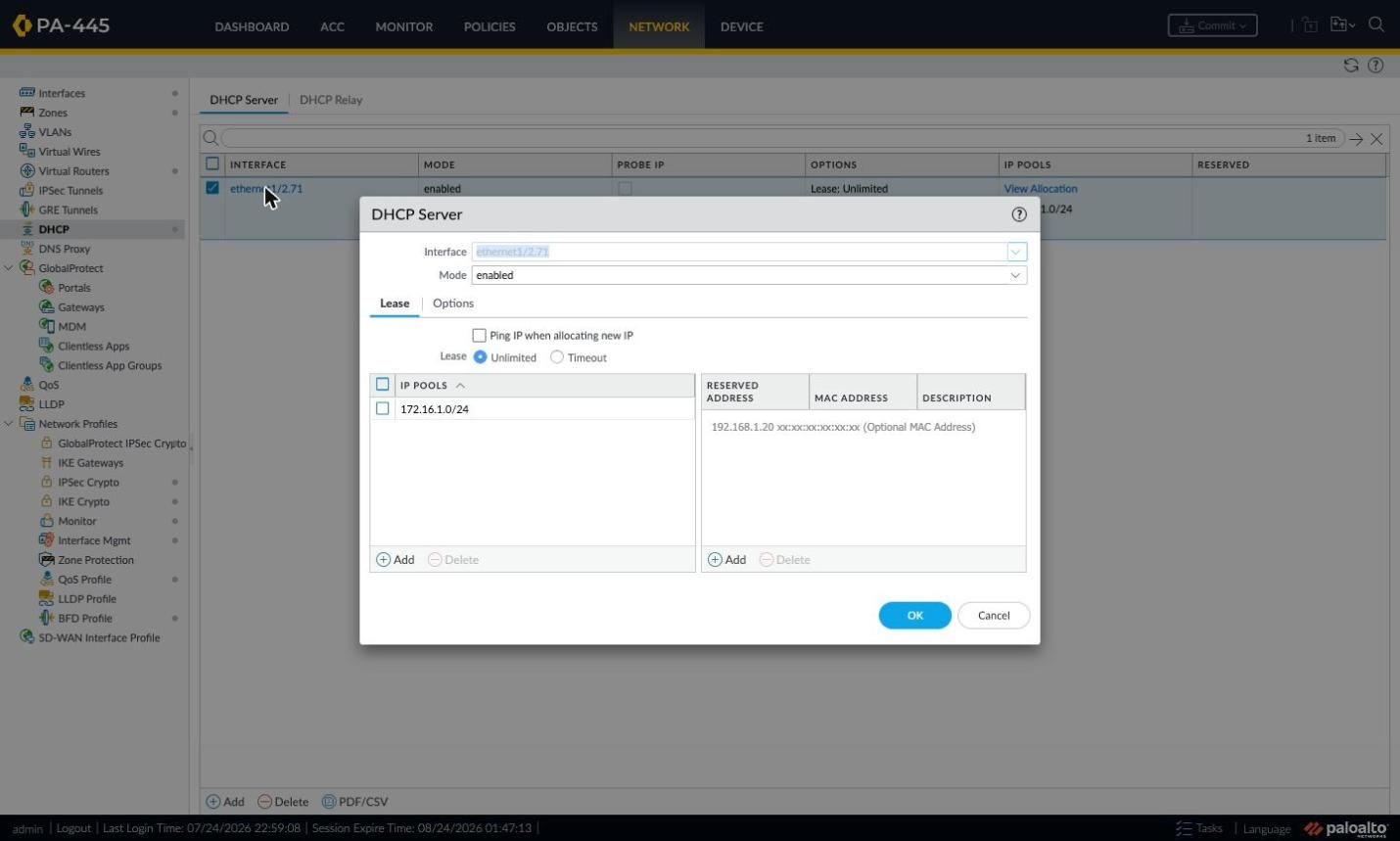The width and height of the screenshot is (1400, 841).
Task: Open the IPSec Tunnels icon
Action: coord(27,191)
